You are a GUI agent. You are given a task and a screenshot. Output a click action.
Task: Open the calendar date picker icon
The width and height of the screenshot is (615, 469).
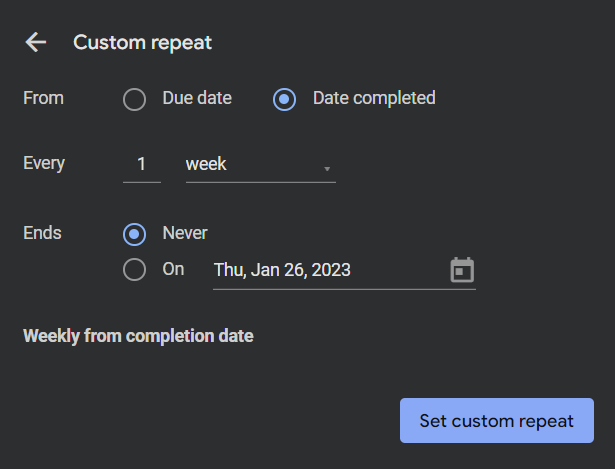point(462,270)
